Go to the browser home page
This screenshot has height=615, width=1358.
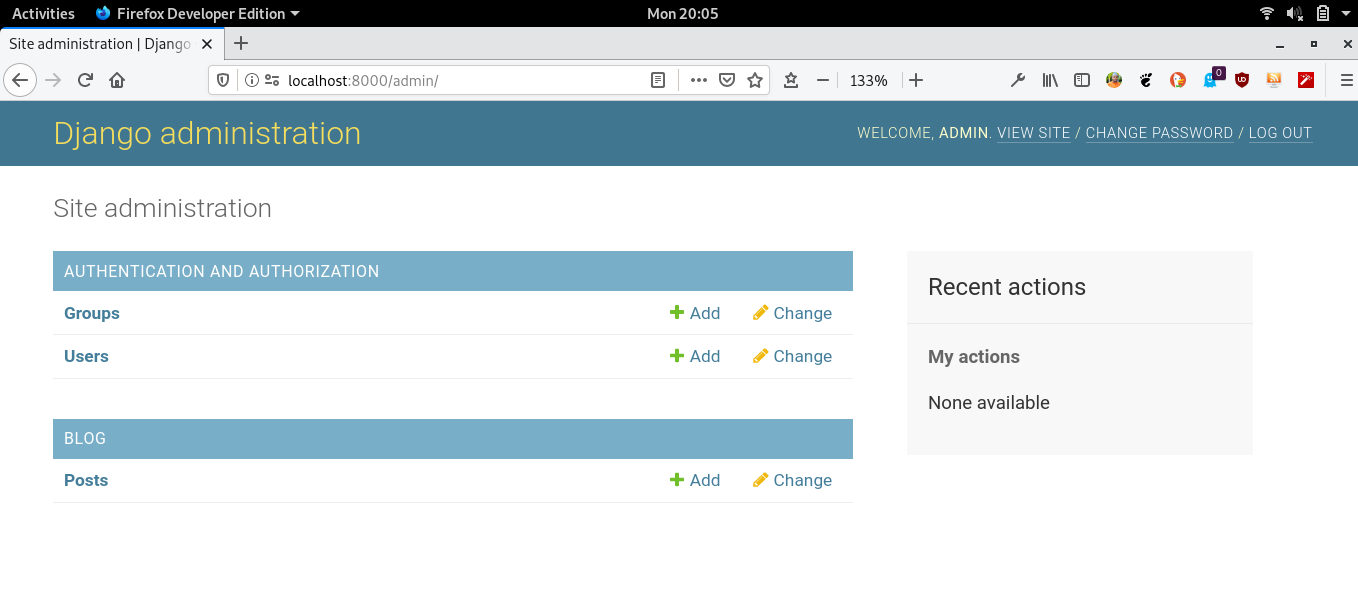pyautogui.click(x=117, y=80)
